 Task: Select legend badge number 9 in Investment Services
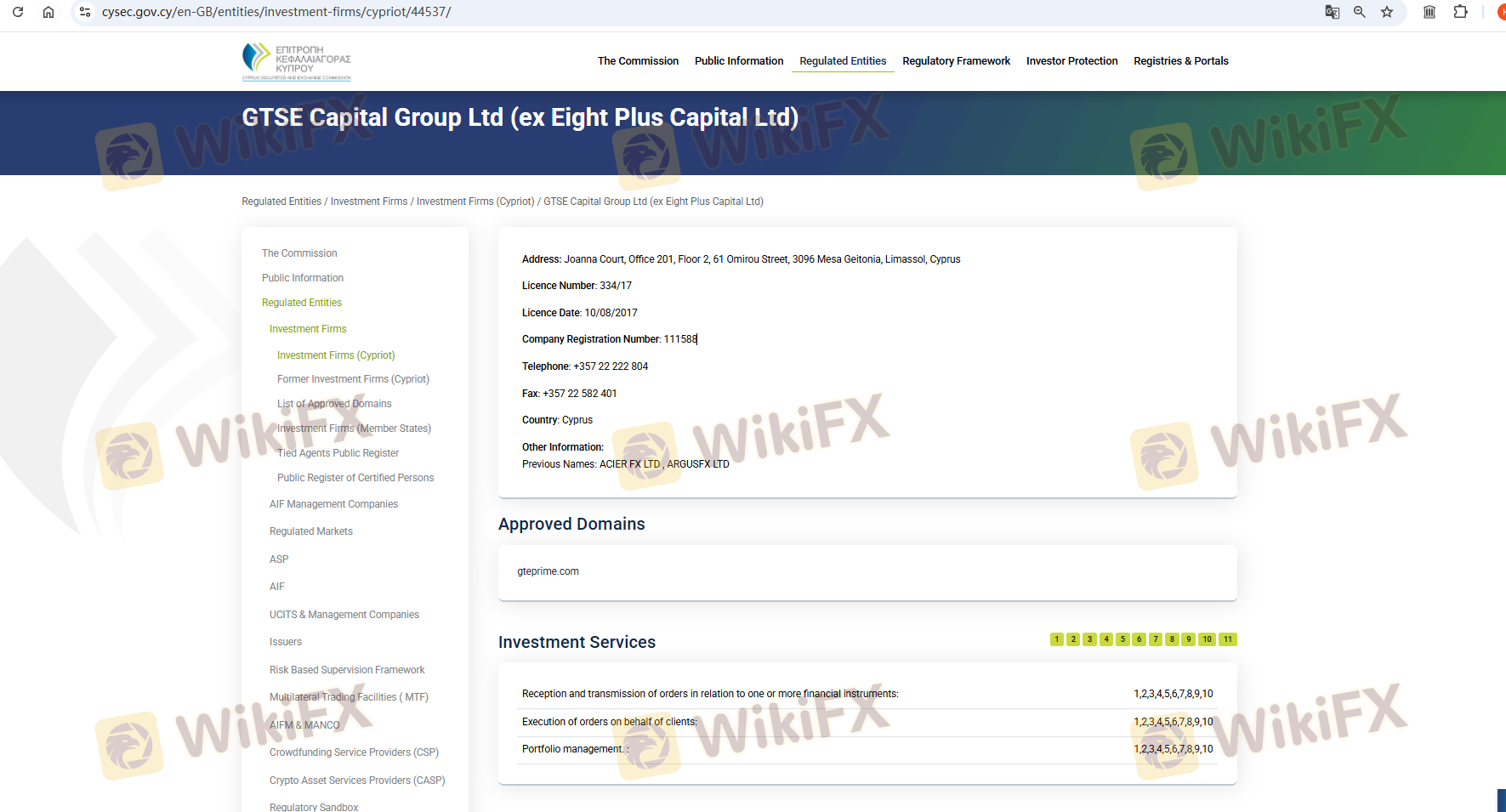pyautogui.click(x=1189, y=639)
